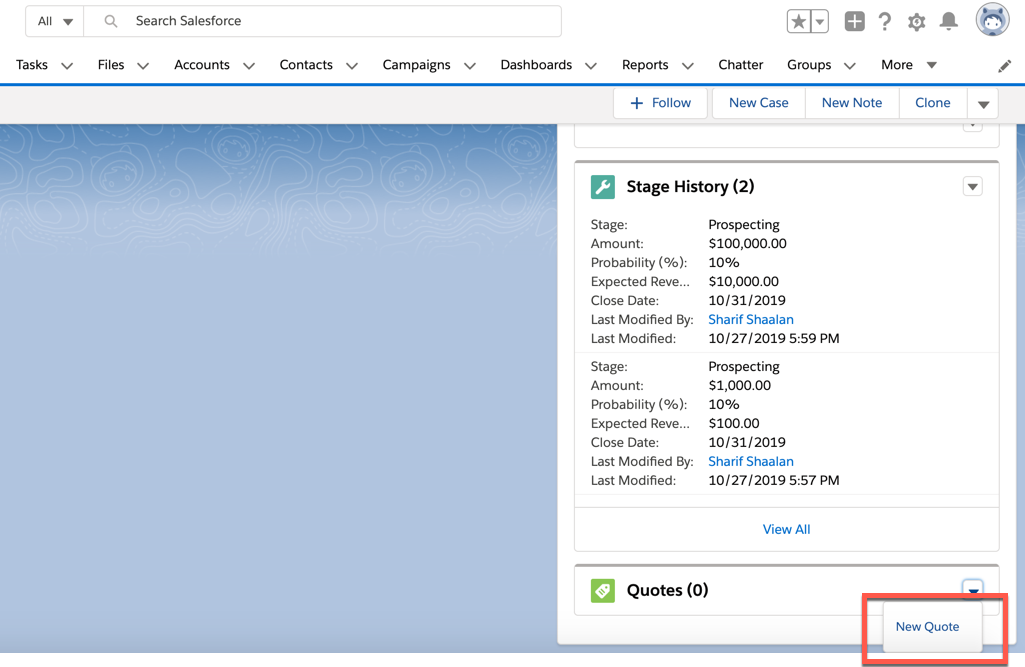The height and width of the screenshot is (667, 1025).
Task: Click the Stage History (2) heading
Action: 690,187
